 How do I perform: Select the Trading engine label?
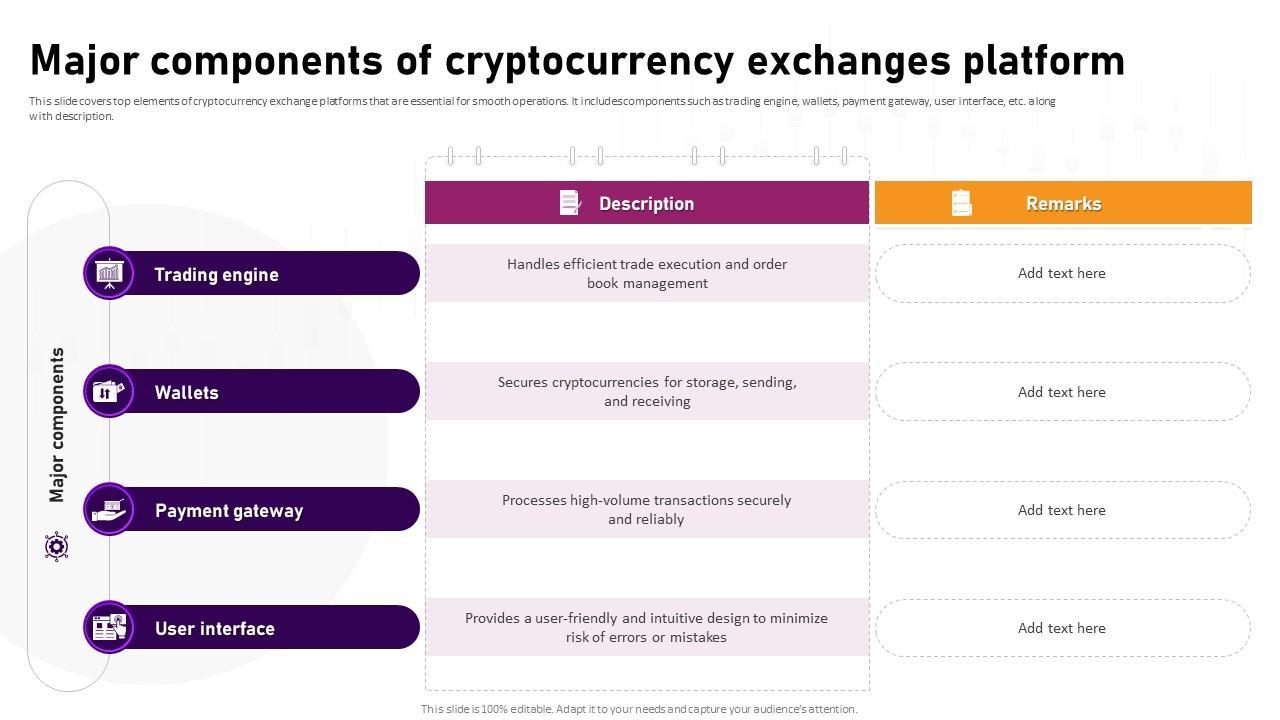(217, 275)
